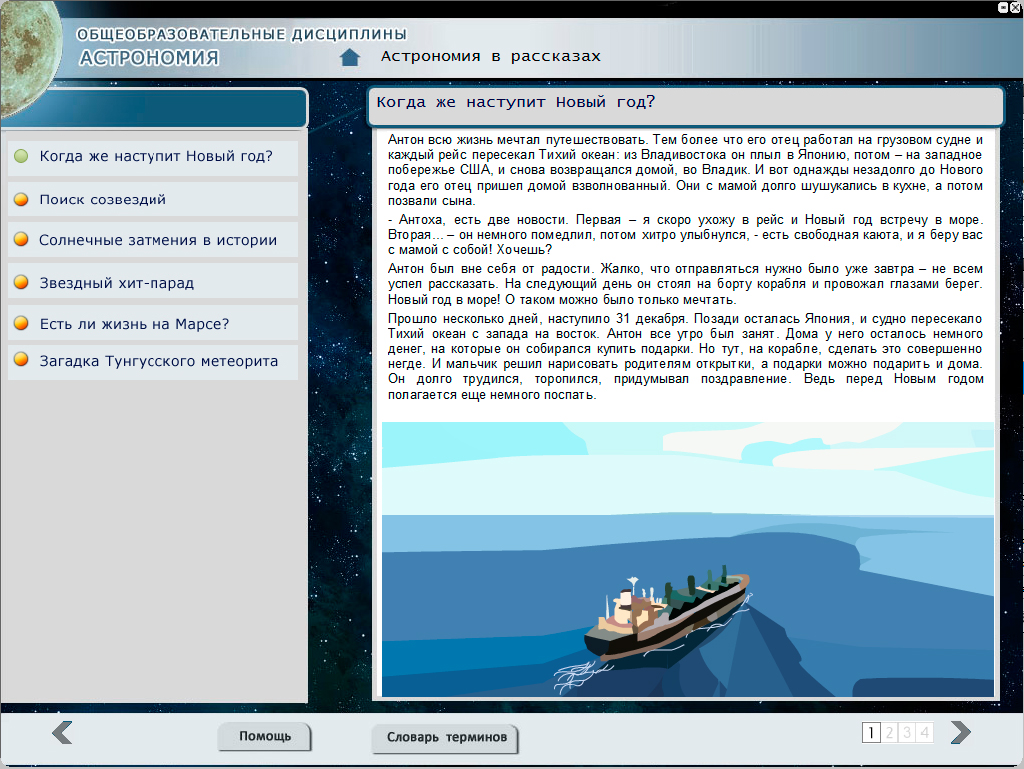Open story Загадка Тунгусского метеорита
The height and width of the screenshot is (769, 1024).
pyautogui.click(x=153, y=362)
